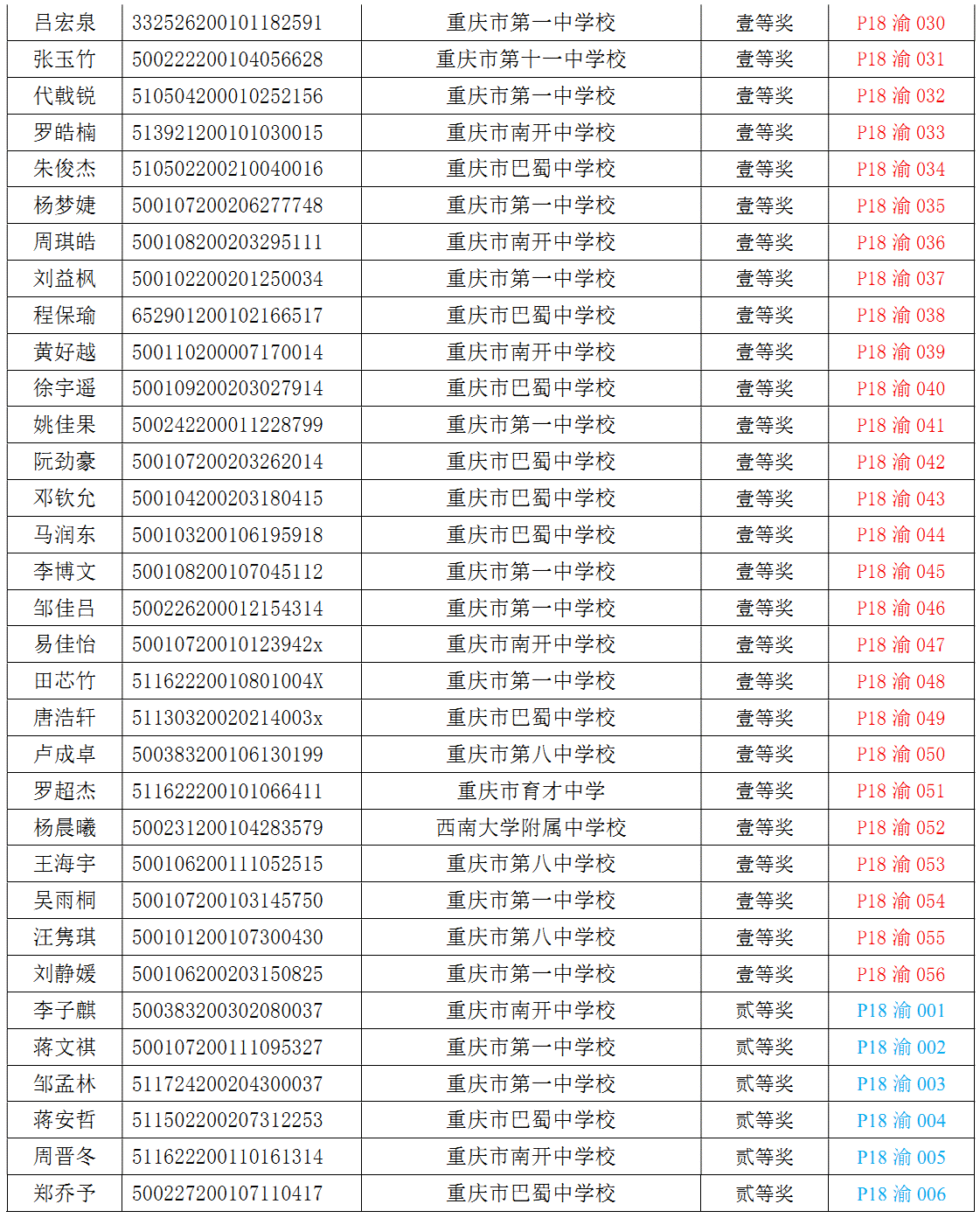Select the name 蒋安哲
Viewport: 980px width, 1218px height.
[x=65, y=1120]
